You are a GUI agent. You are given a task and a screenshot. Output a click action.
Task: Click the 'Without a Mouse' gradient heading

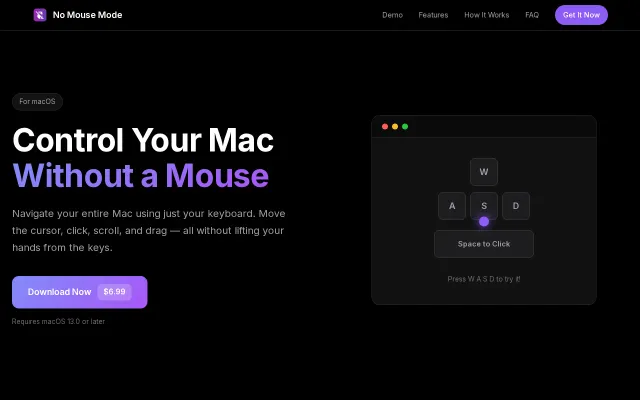(141, 176)
